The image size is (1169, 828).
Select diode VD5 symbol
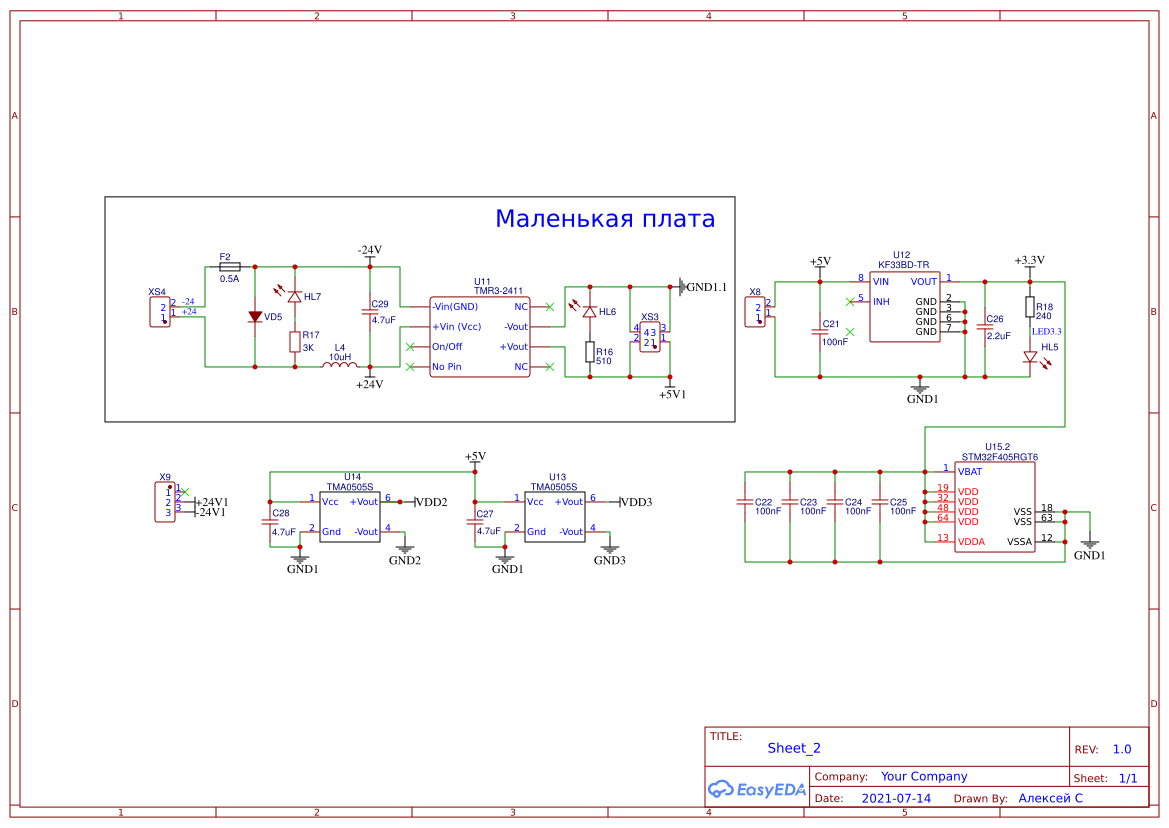(255, 317)
